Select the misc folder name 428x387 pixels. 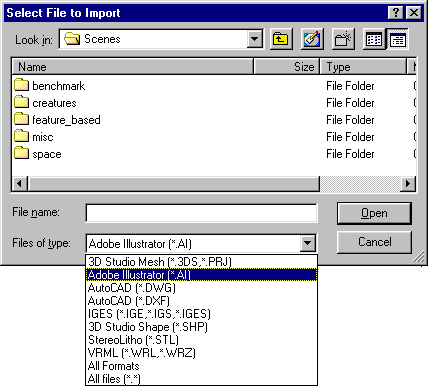[x=43, y=137]
